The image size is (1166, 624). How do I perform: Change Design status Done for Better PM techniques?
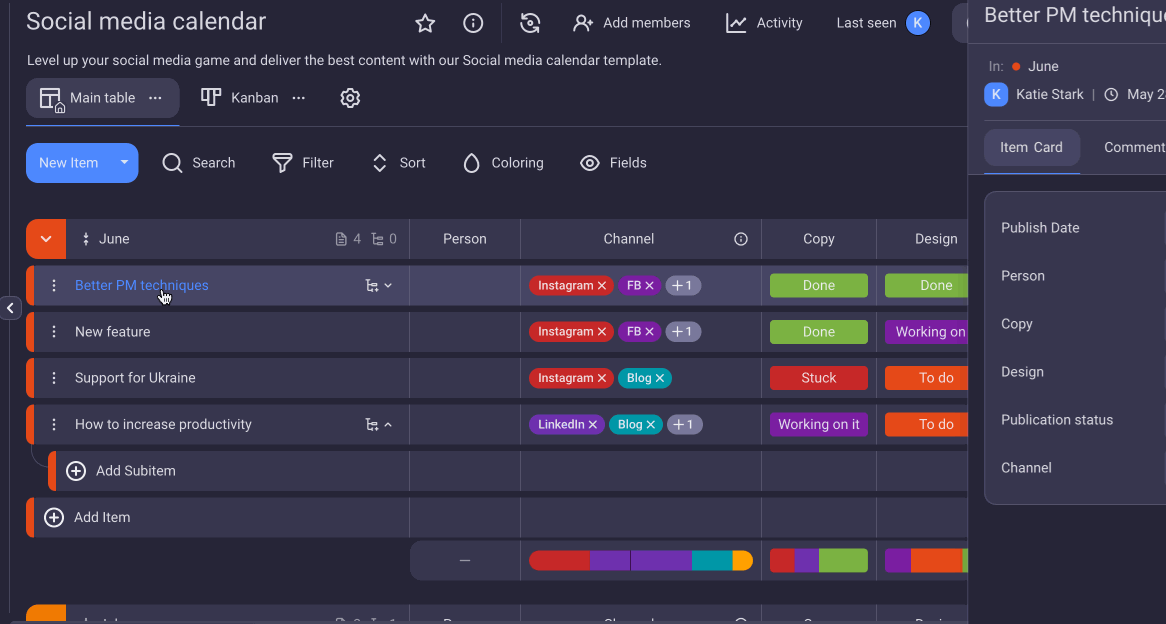point(926,286)
